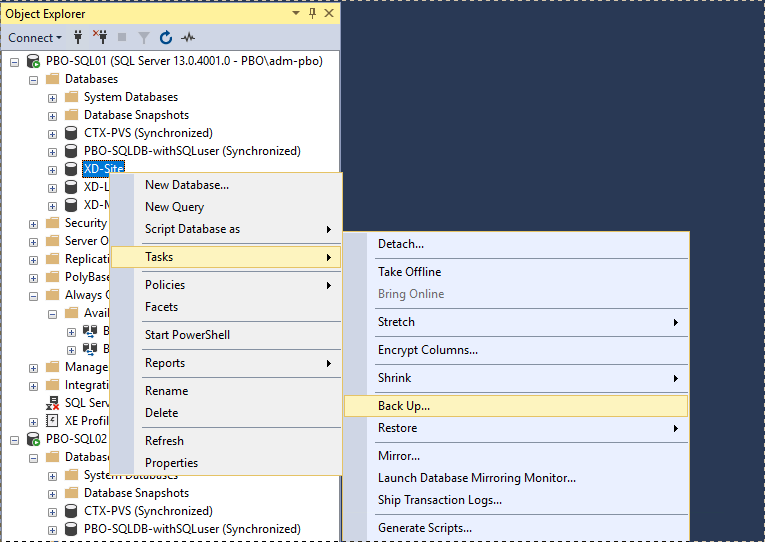
Task: Collapse the PBO-SQL01 server node
Action: click(x=14, y=61)
